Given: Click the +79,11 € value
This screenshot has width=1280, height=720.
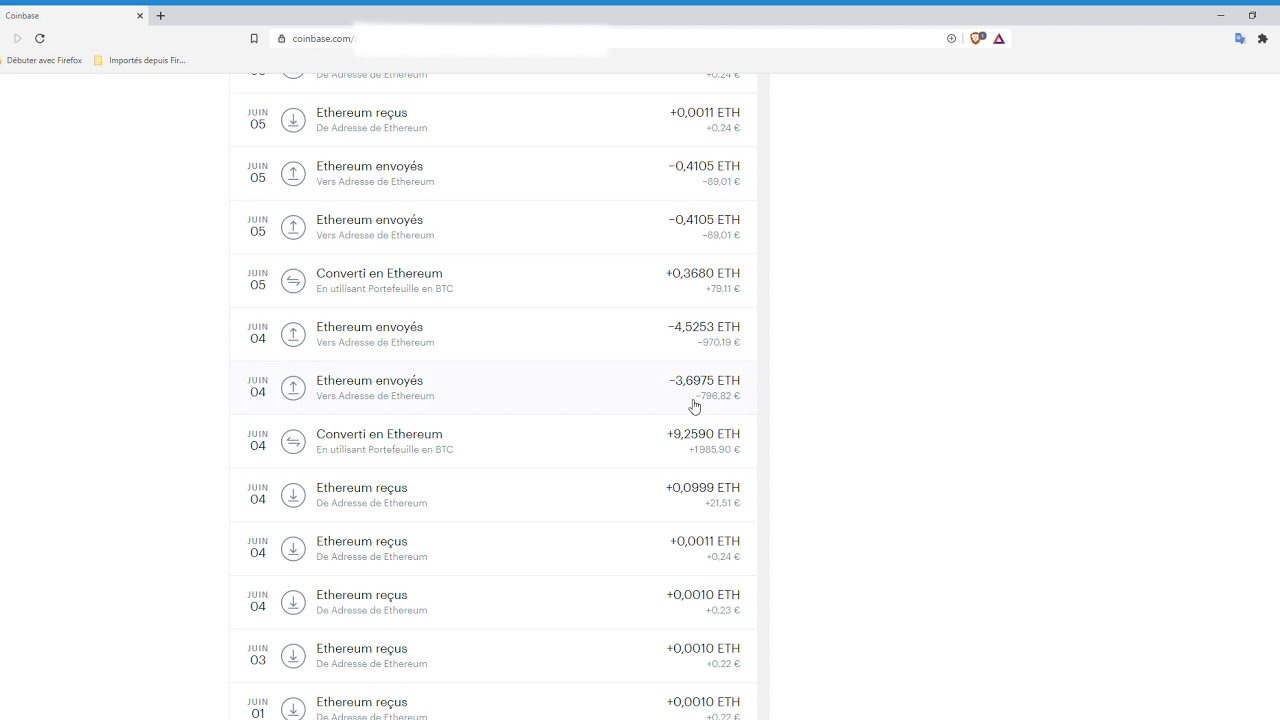Looking at the screenshot, I should (x=723, y=289).
